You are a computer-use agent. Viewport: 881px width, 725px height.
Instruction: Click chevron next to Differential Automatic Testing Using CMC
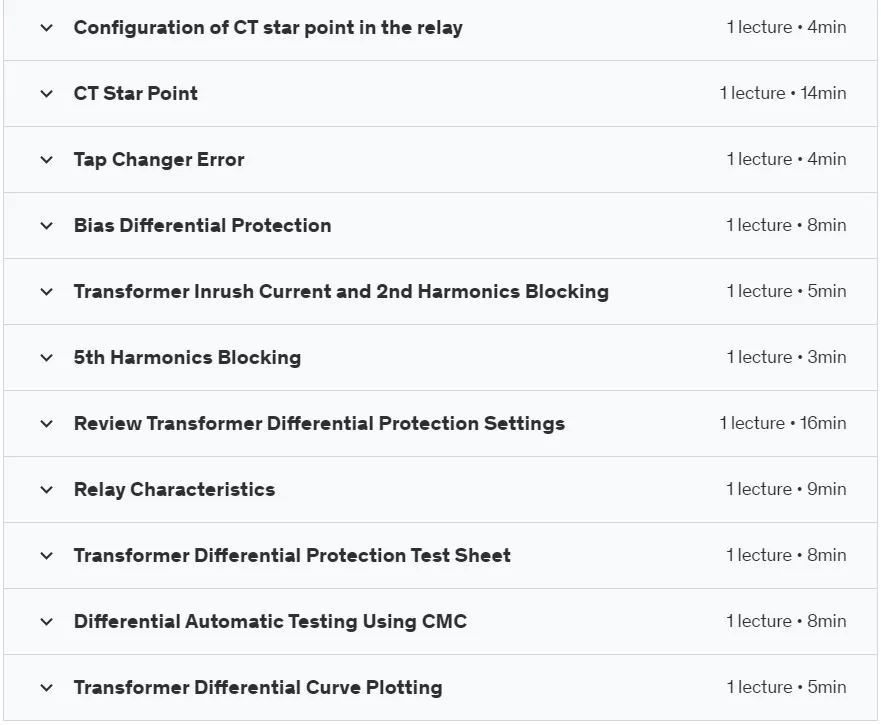click(47, 622)
